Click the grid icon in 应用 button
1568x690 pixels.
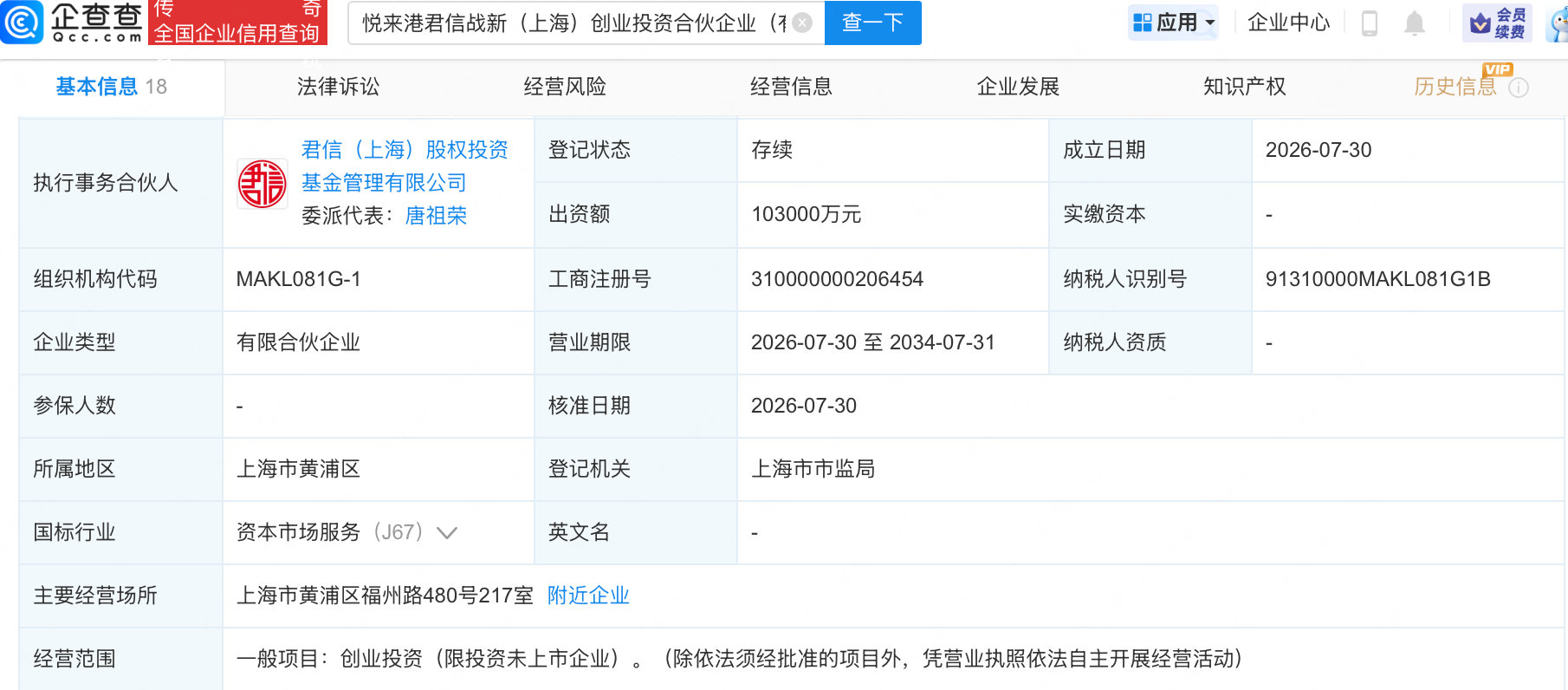[1143, 23]
